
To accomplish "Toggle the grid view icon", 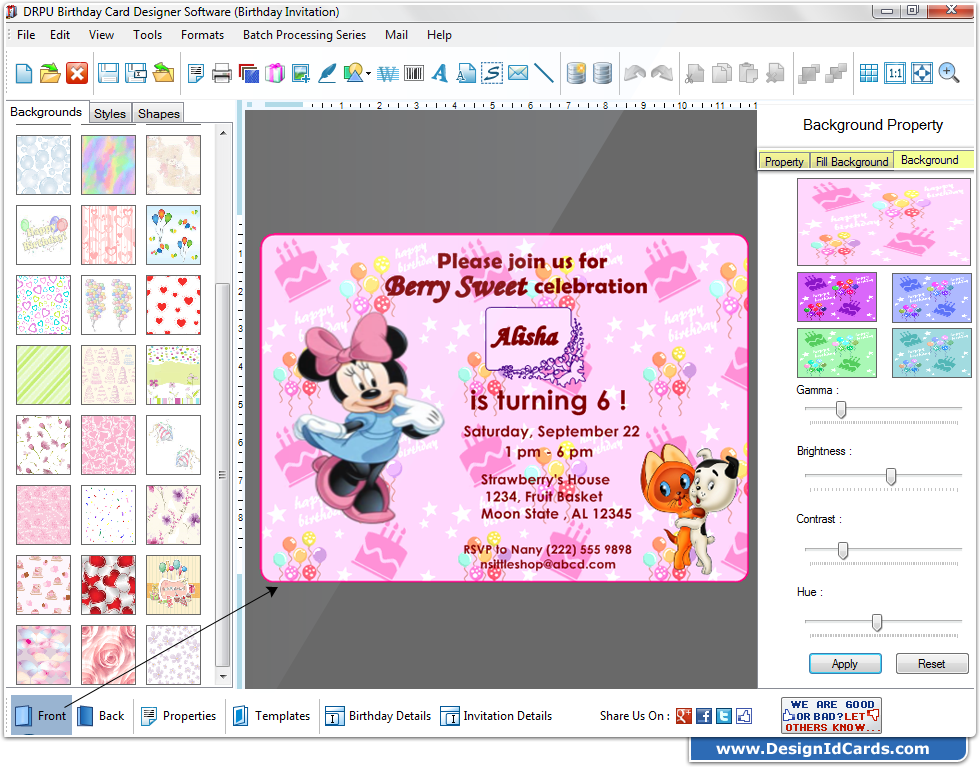I will [x=869, y=73].
